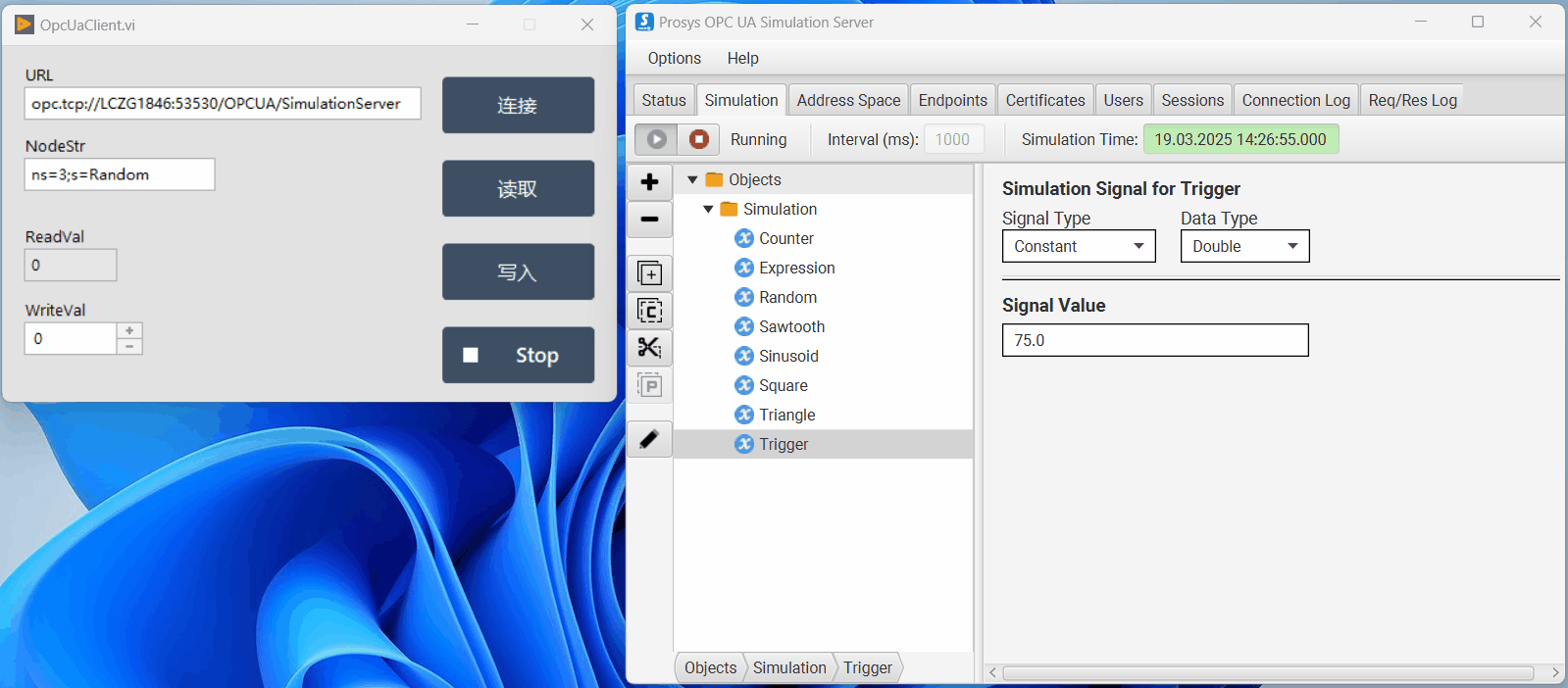Switch to the Address Space tab

pyautogui.click(x=848, y=100)
